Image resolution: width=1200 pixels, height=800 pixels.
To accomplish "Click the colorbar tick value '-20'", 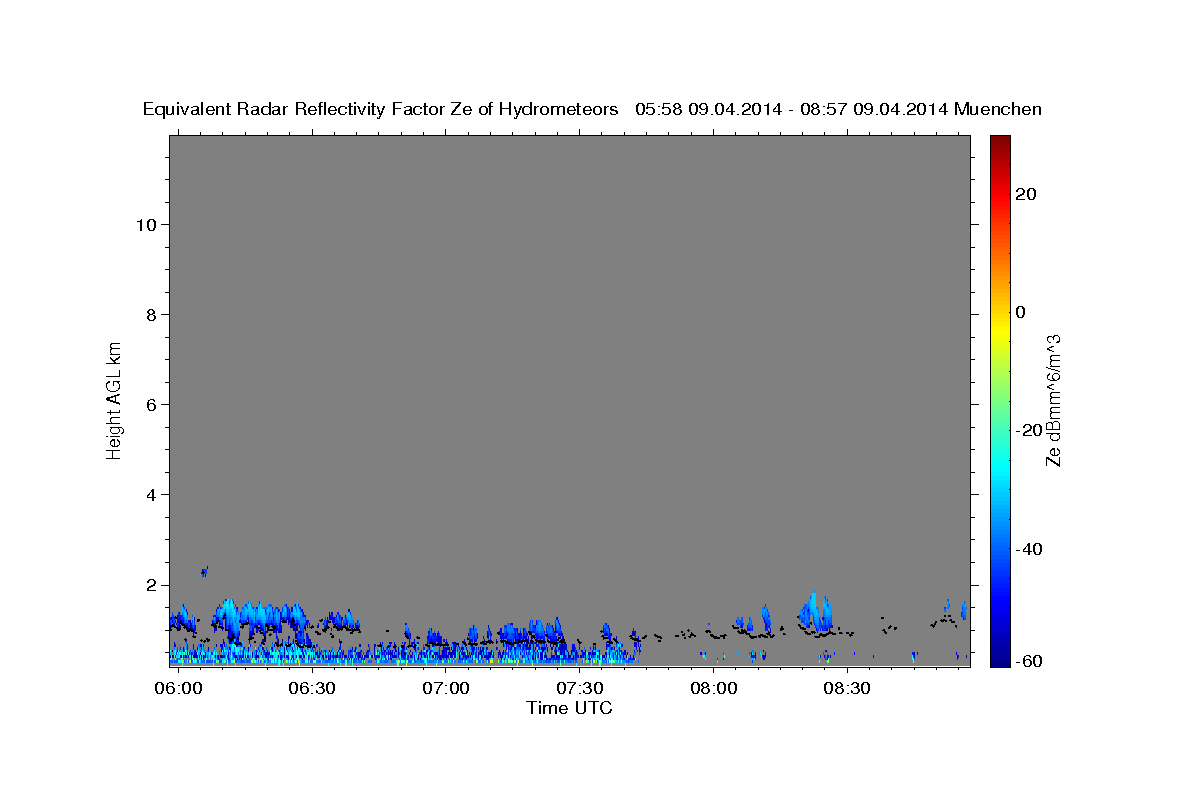I will click(1029, 430).
